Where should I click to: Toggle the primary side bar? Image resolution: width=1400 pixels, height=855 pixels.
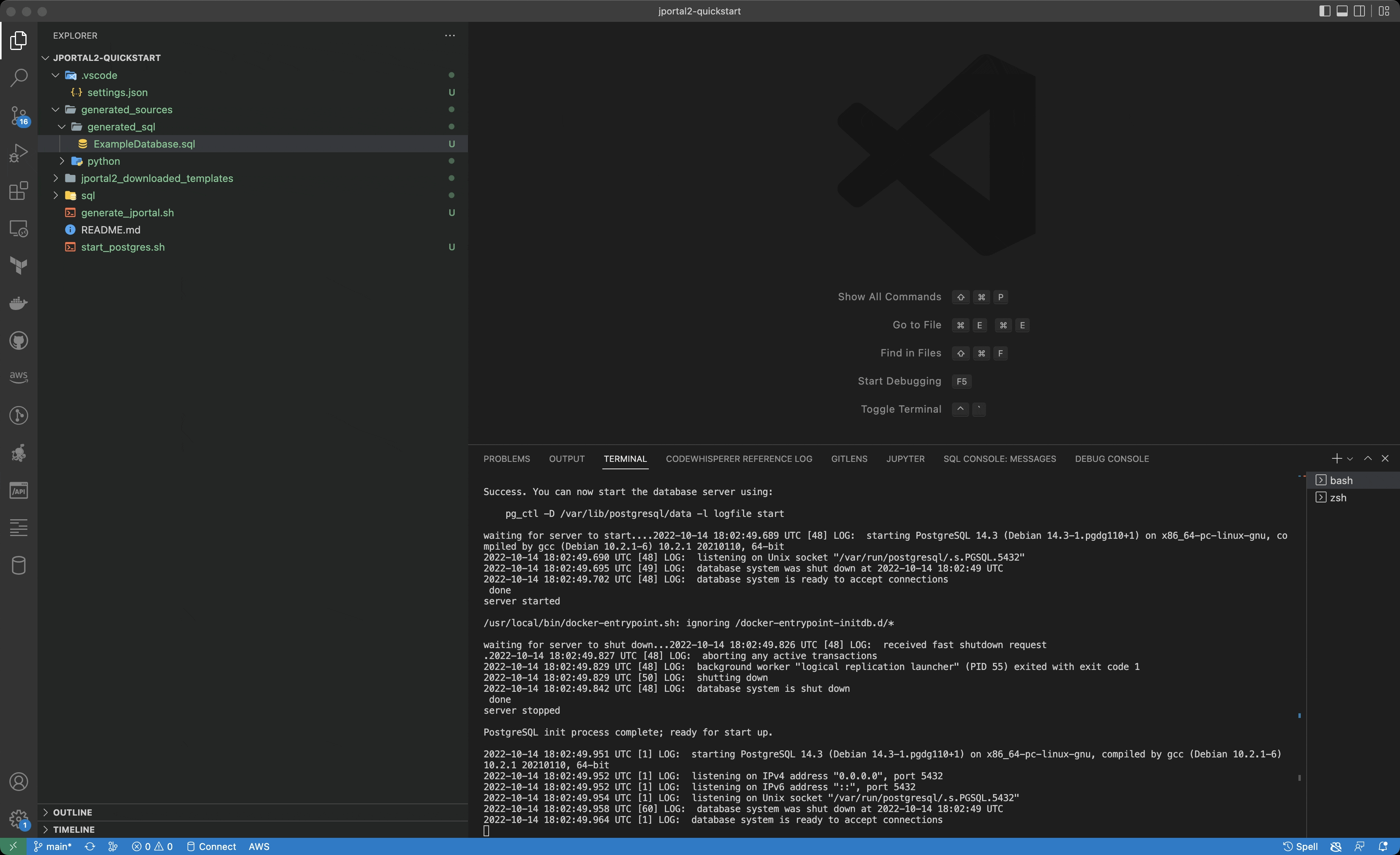[x=1325, y=11]
